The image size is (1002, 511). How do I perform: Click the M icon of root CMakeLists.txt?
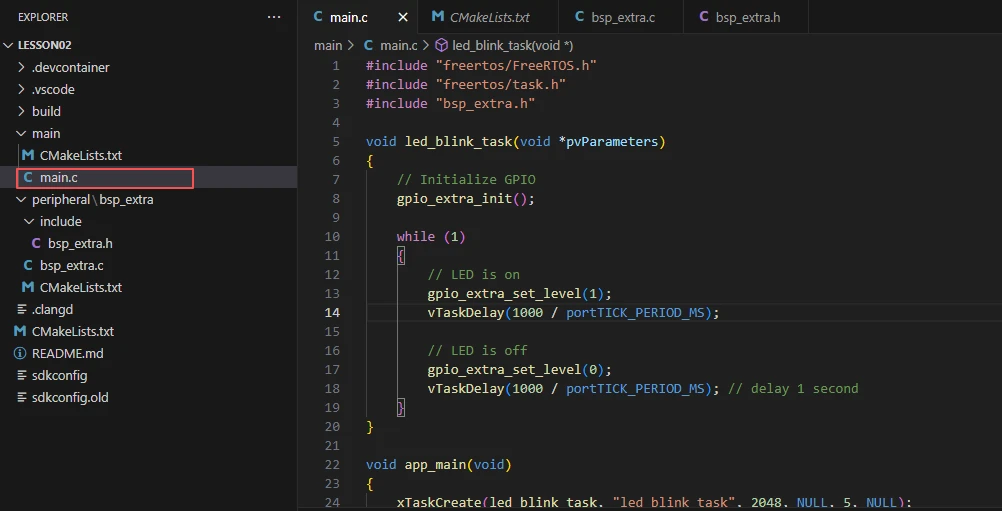point(20,331)
